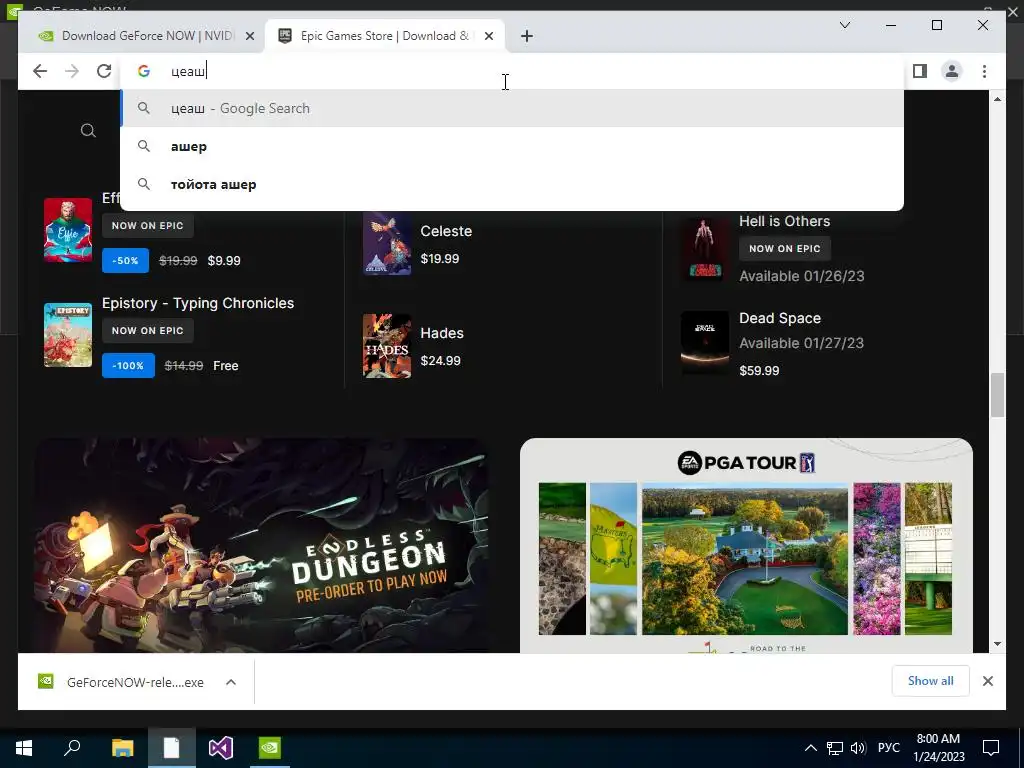Open the Effie game thumbnail

pyautogui.click(x=68, y=230)
